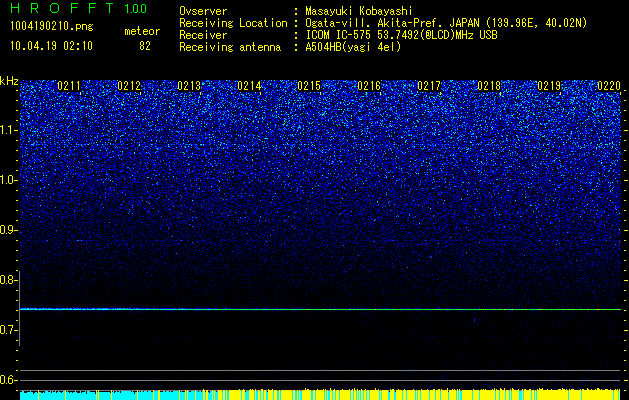This screenshot has width=629, height=400.
Task: Click the Receiving Location label
Action: click(x=233, y=23)
